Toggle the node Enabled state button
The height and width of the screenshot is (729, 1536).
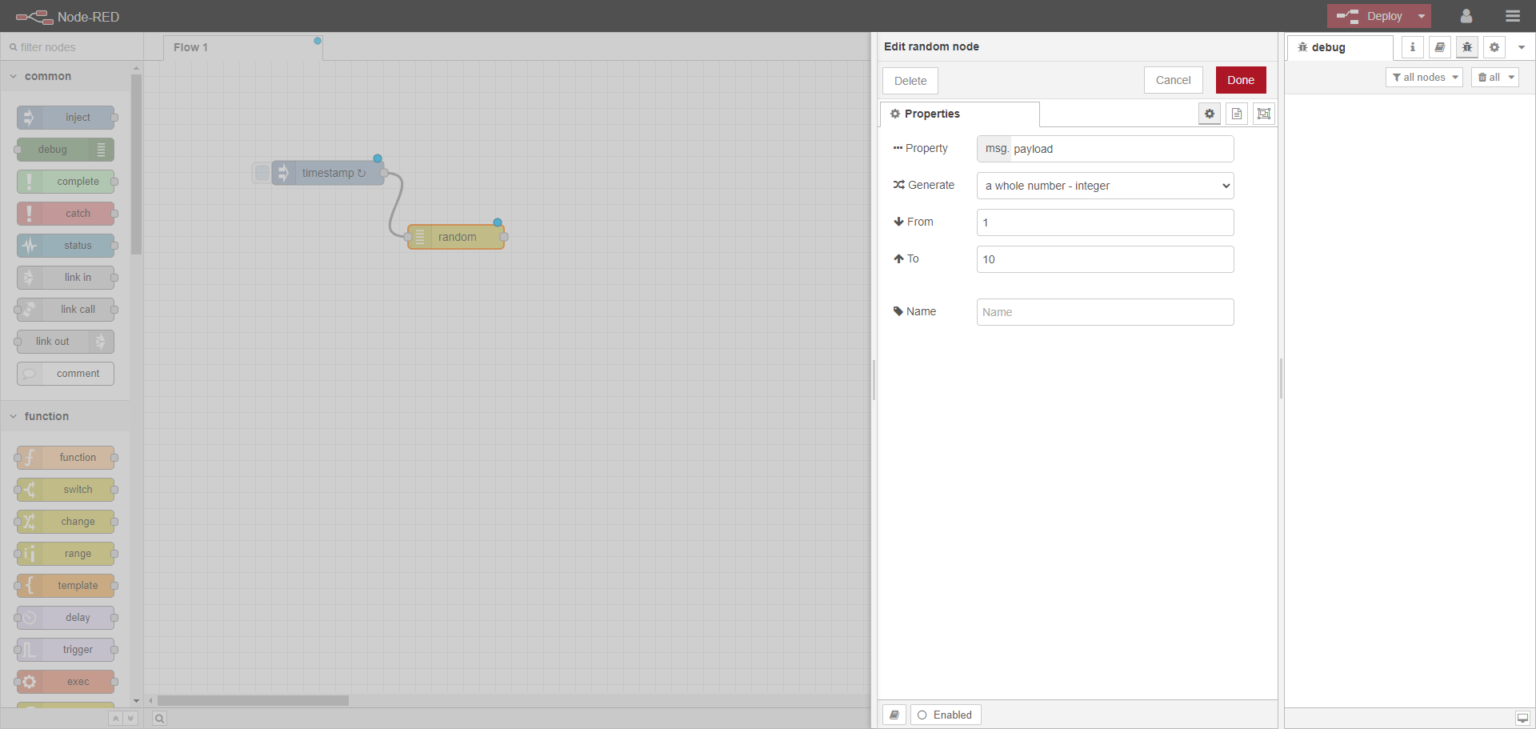pyautogui.click(x=945, y=715)
